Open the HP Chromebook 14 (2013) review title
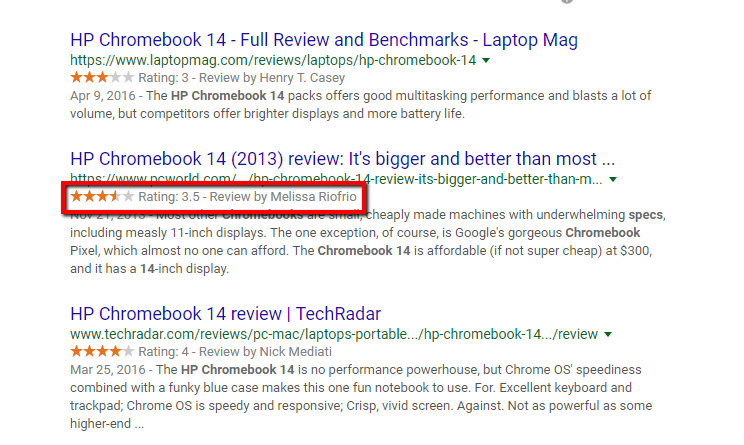This screenshot has height=445, width=744. (x=342, y=159)
